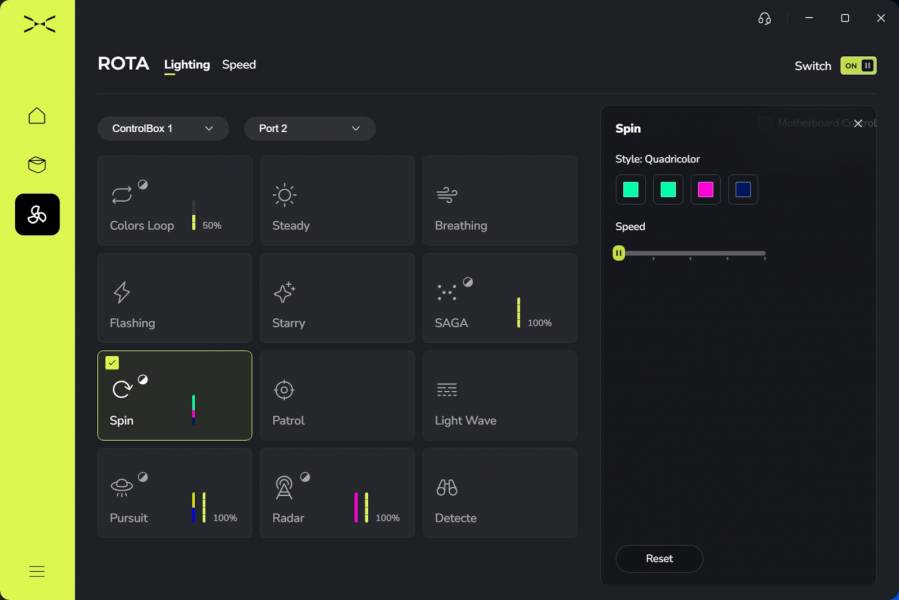This screenshot has width=899, height=600.
Task: Toggle the Motherboard Control checkbox
Action: (x=764, y=123)
